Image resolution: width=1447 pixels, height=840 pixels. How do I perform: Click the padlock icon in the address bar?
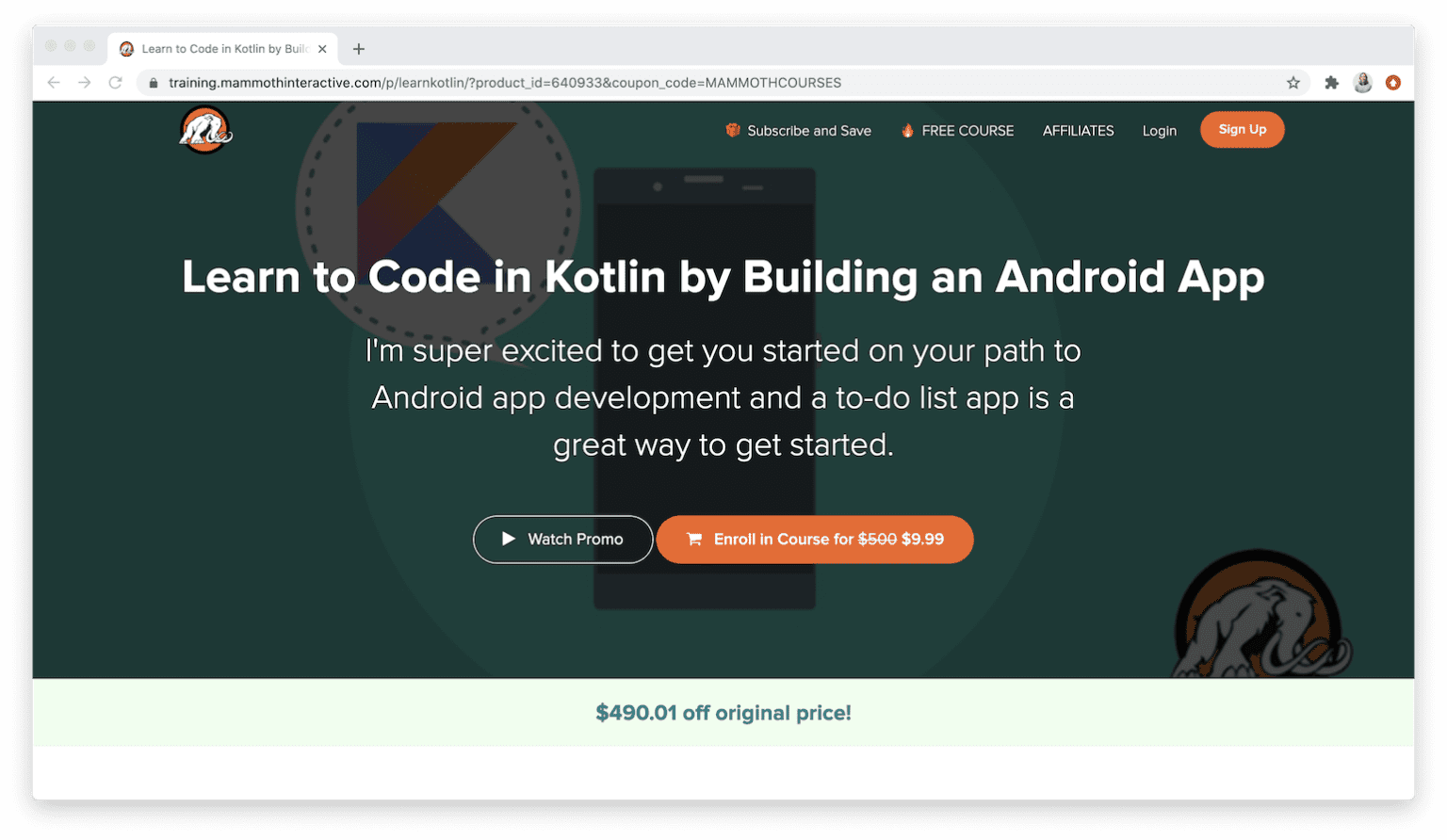[153, 83]
